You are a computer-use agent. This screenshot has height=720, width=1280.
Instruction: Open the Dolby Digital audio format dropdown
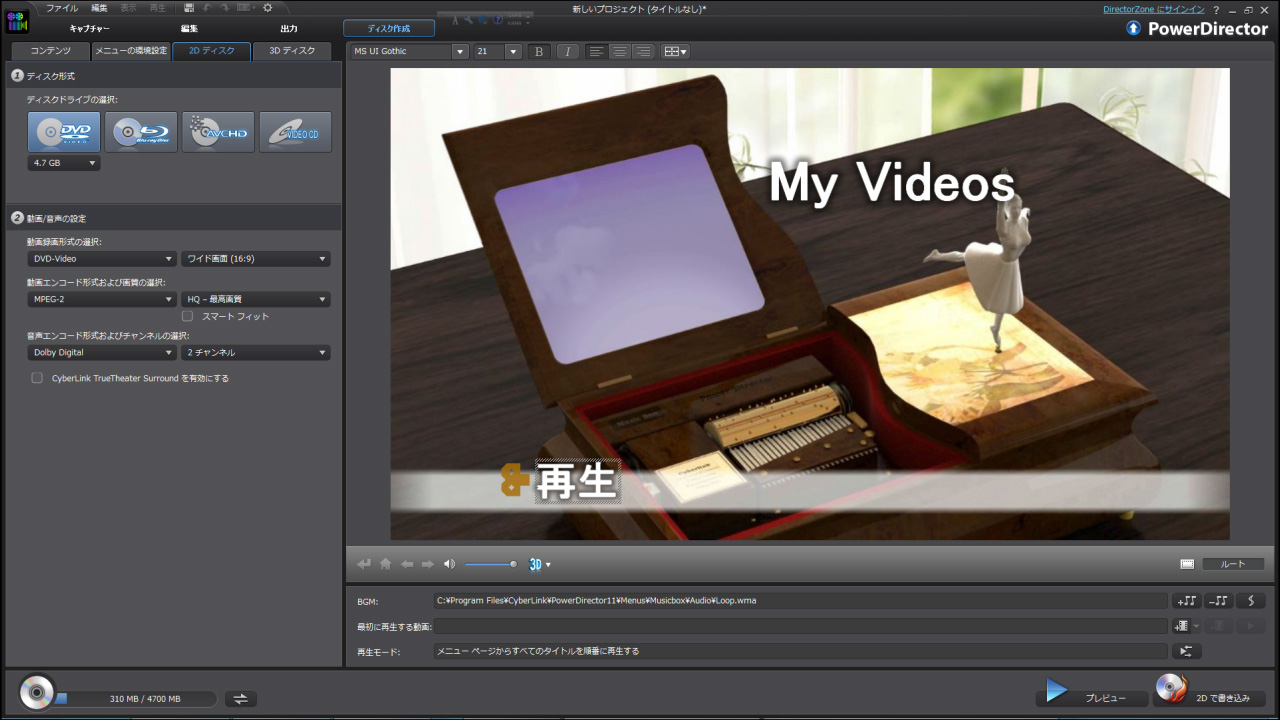click(102, 353)
